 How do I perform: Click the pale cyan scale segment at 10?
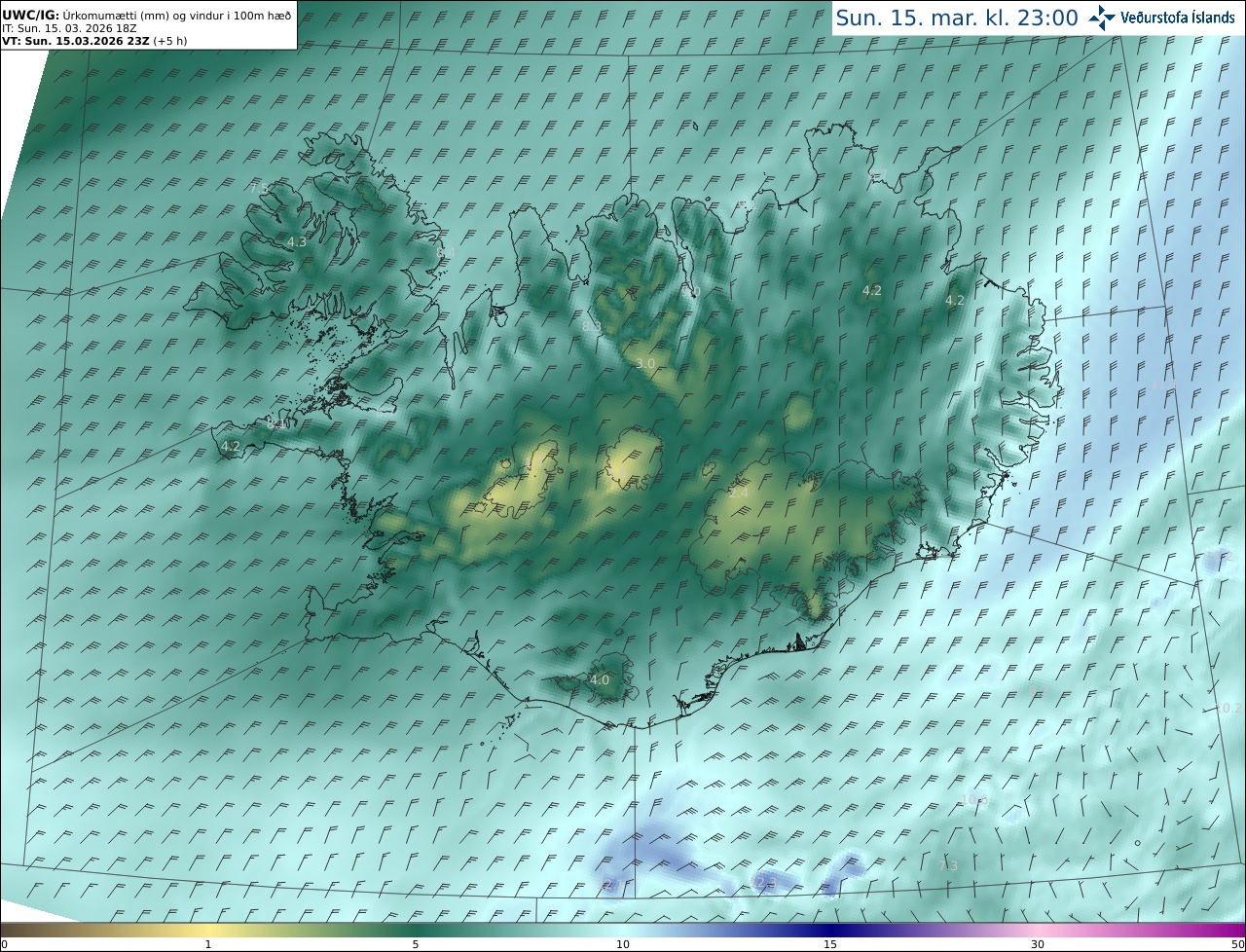623,931
